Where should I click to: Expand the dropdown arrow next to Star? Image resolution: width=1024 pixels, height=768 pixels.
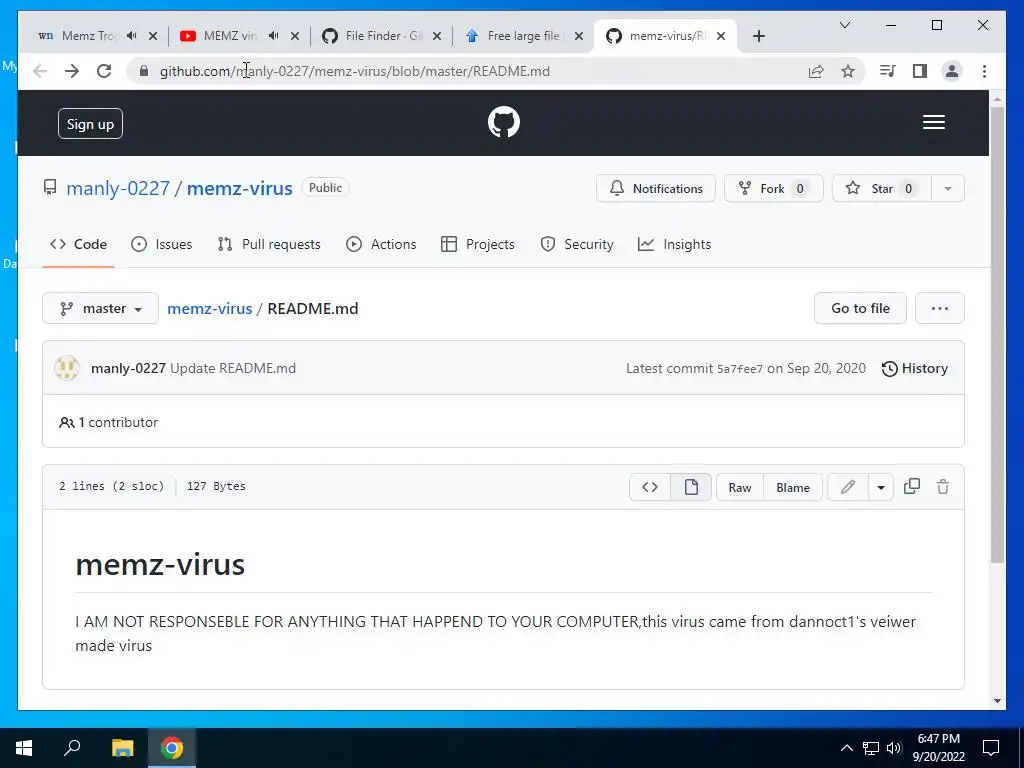[948, 188]
